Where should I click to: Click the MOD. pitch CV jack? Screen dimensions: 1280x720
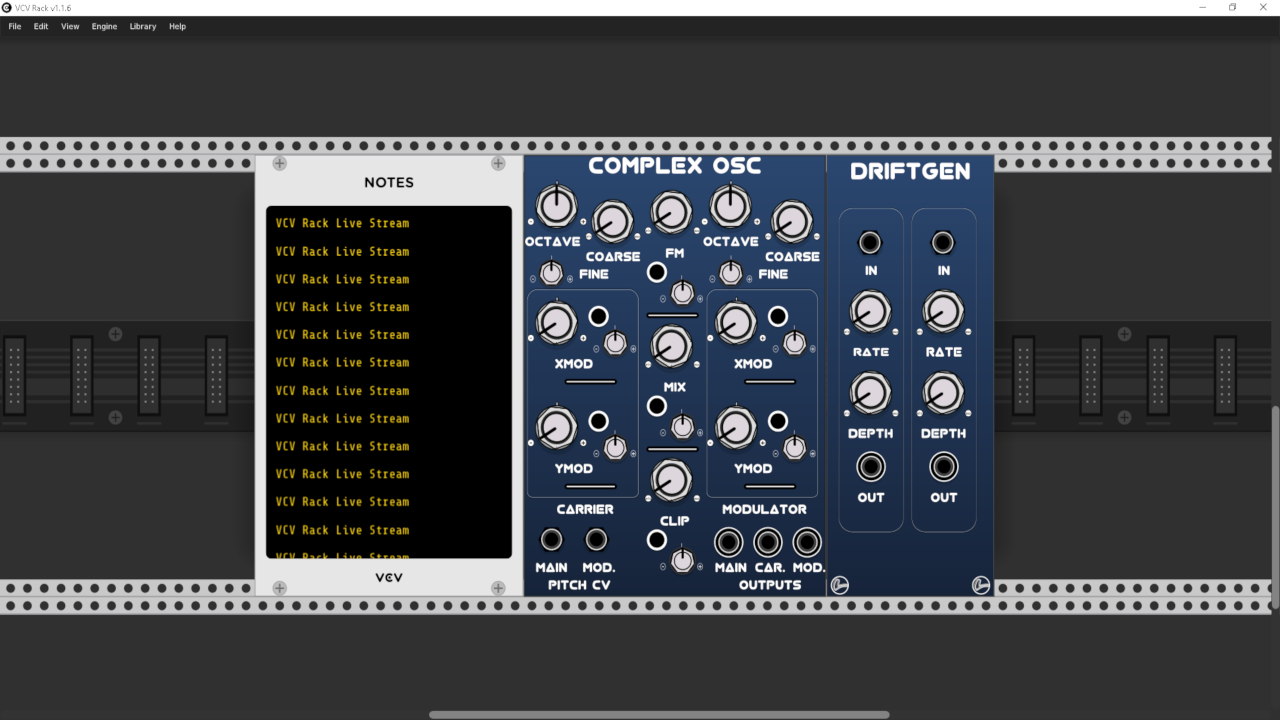pos(597,540)
